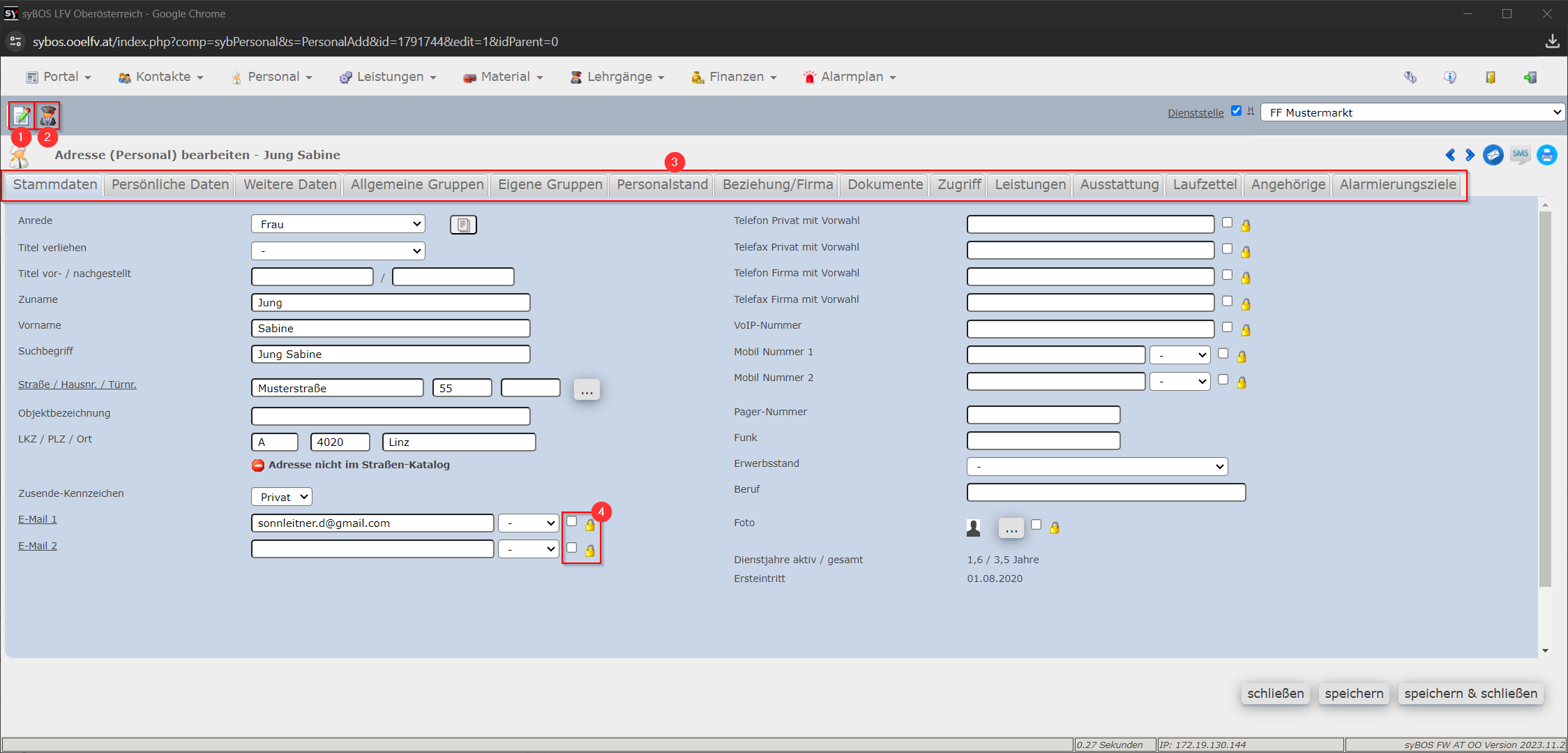Click the speichern button
Image resolution: width=1568 pixels, height=753 pixels.
1354,694
